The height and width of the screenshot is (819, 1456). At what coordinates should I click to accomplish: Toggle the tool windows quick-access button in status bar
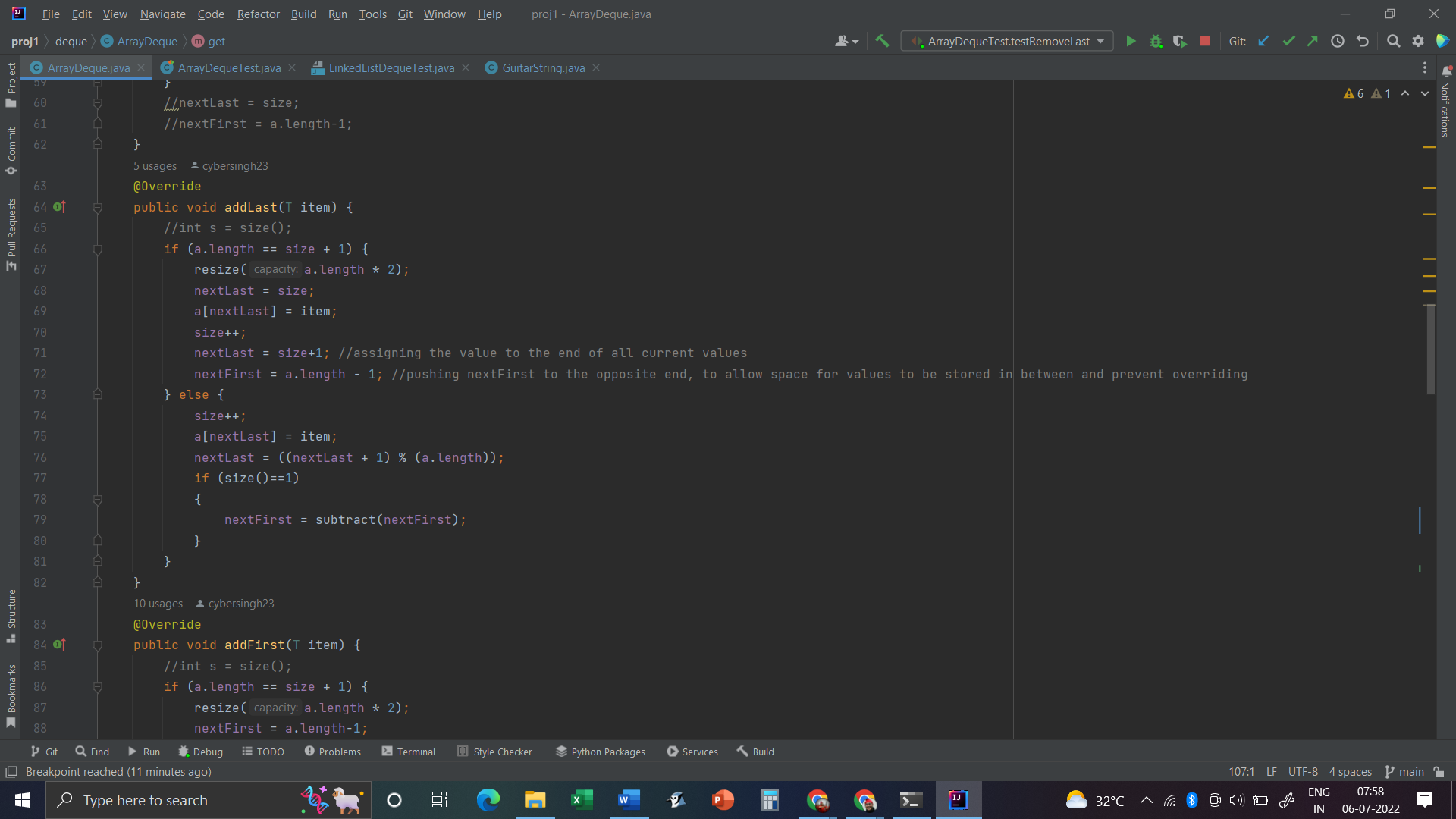click(x=11, y=772)
